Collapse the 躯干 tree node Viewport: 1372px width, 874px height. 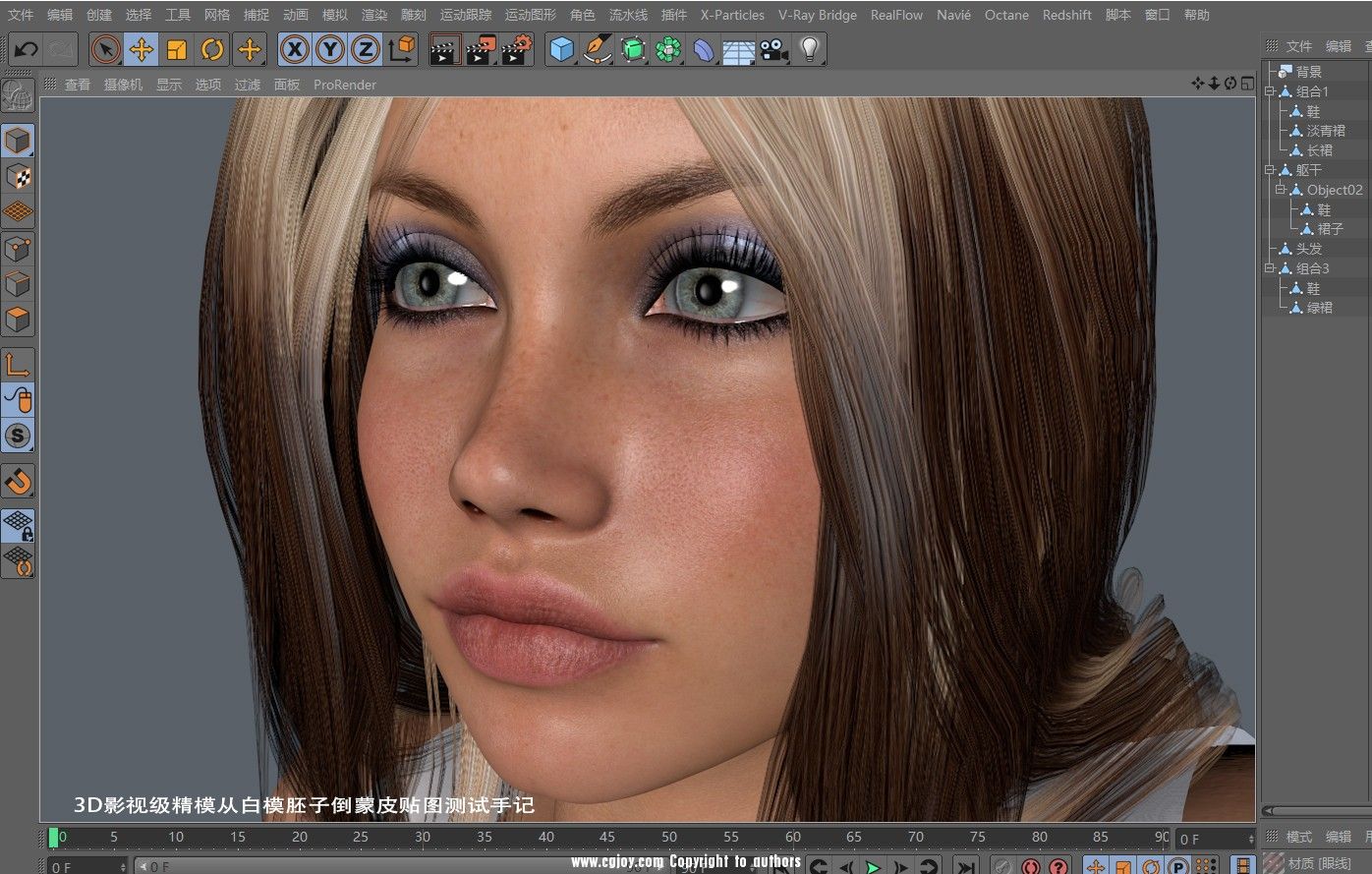pyautogui.click(x=1270, y=170)
